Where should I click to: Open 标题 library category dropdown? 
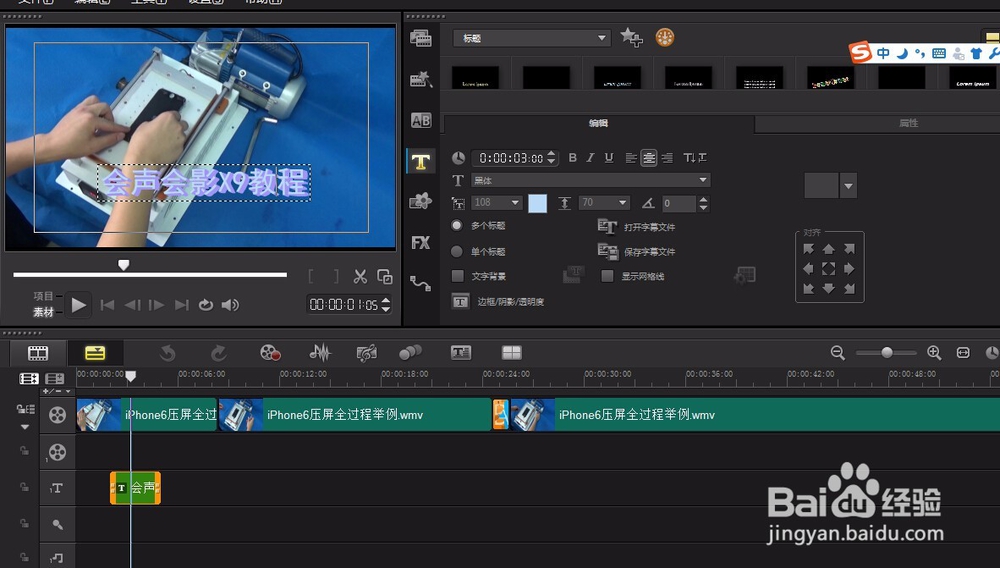(532, 38)
